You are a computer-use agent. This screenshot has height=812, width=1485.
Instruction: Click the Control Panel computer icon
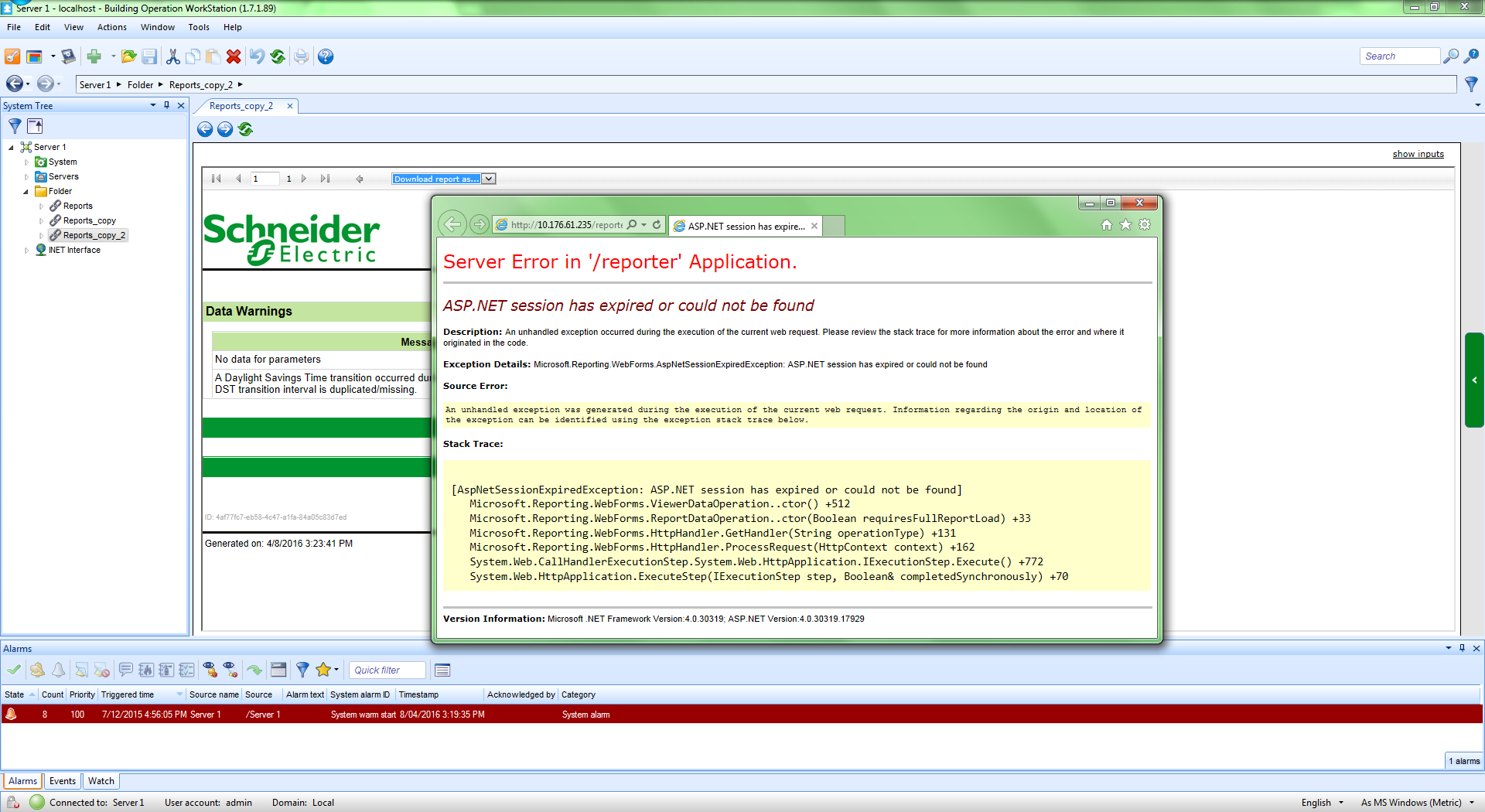(x=69, y=56)
